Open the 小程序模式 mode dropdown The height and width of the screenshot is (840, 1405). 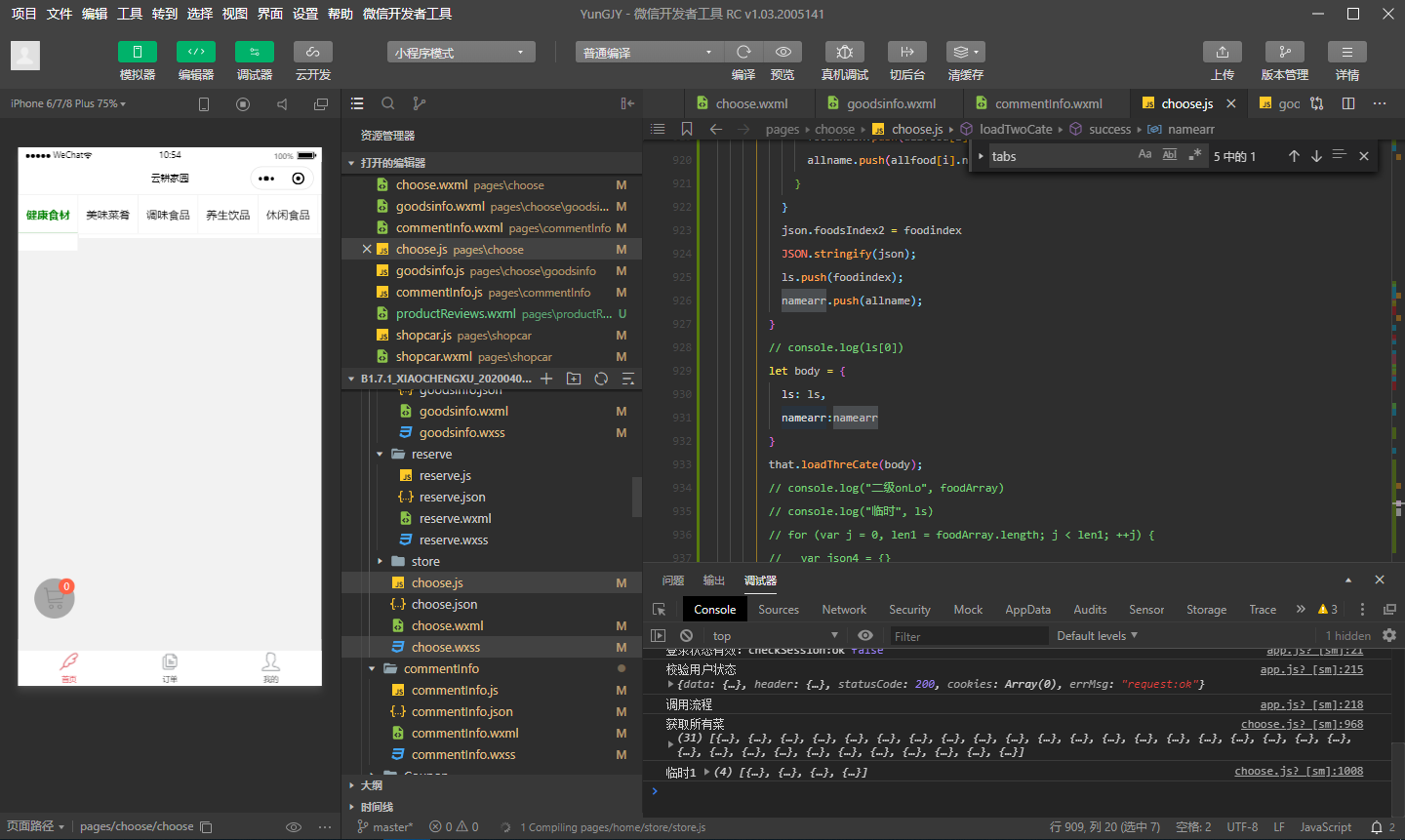click(461, 53)
